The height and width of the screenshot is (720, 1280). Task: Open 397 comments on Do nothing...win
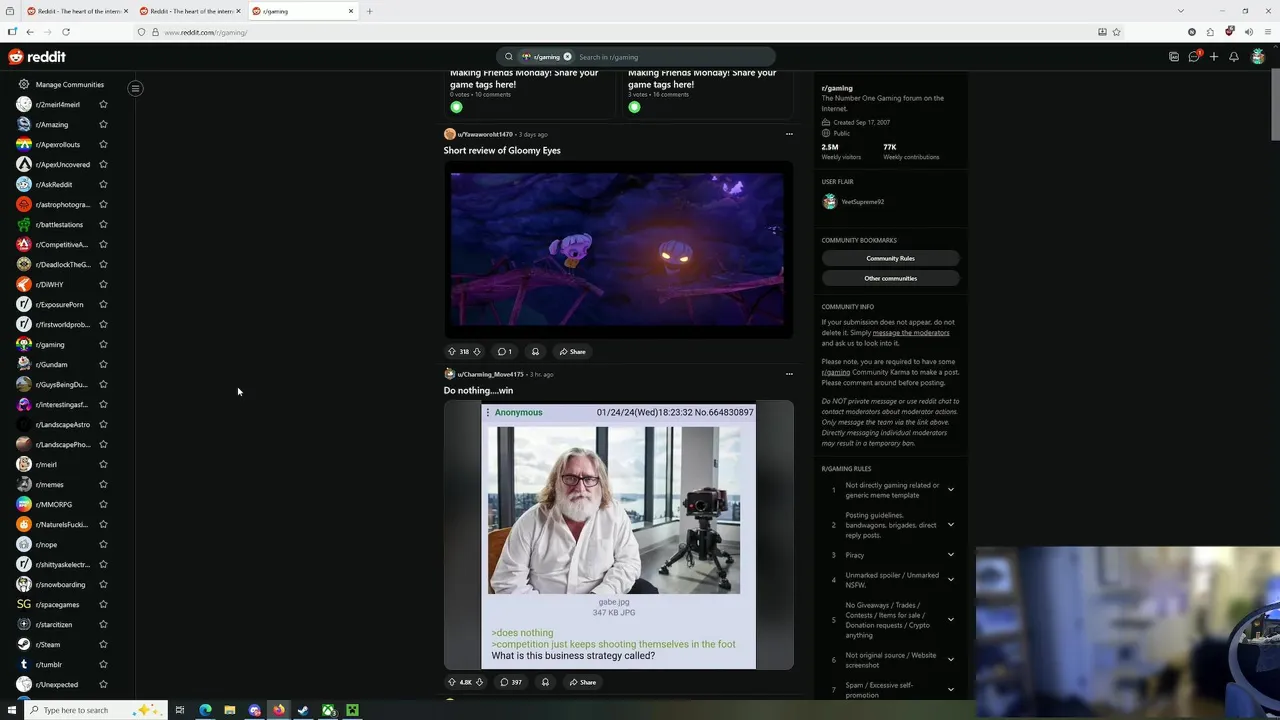511,682
